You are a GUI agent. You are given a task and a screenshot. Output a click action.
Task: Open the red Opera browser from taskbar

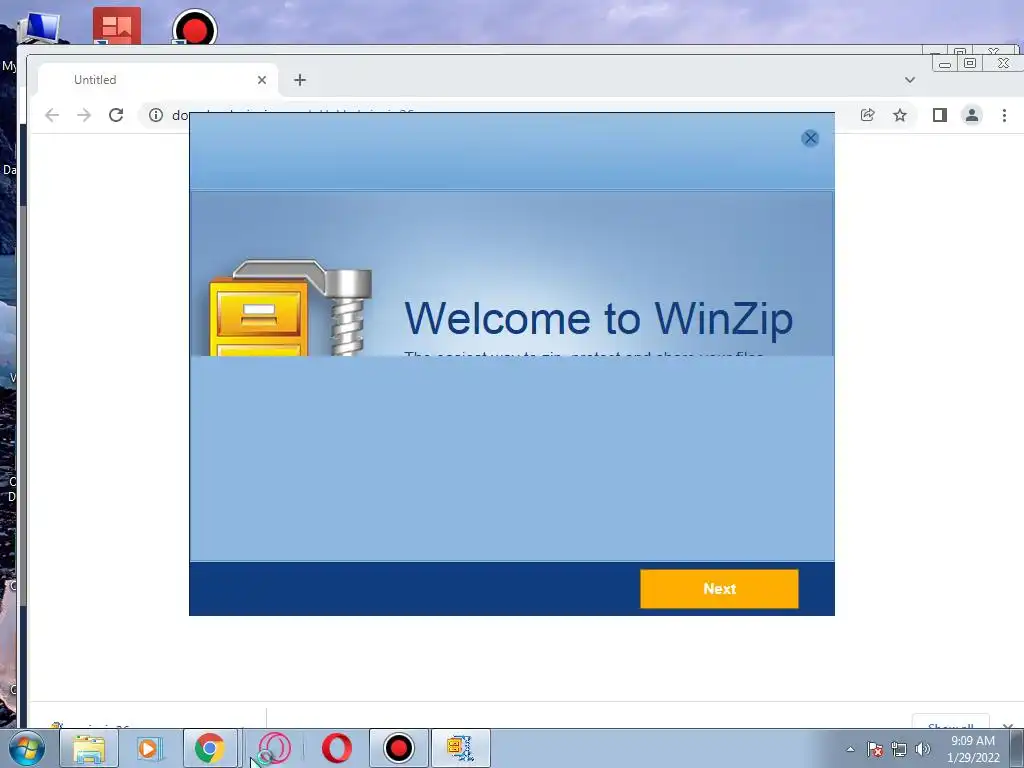pos(336,748)
